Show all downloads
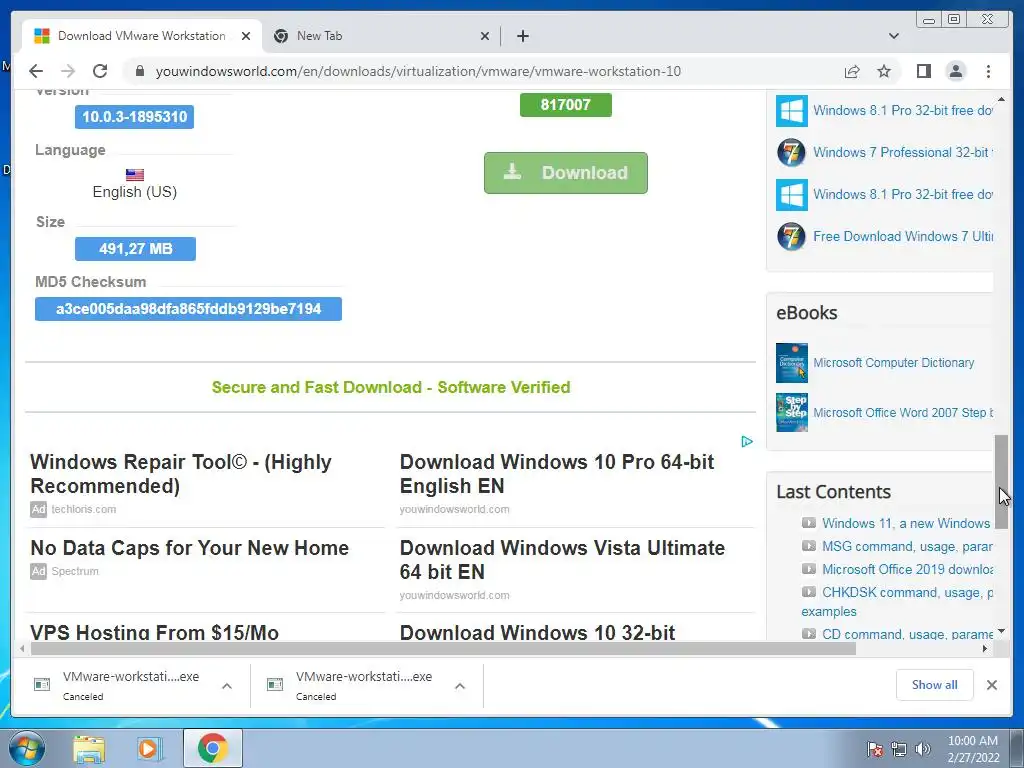 tap(935, 685)
